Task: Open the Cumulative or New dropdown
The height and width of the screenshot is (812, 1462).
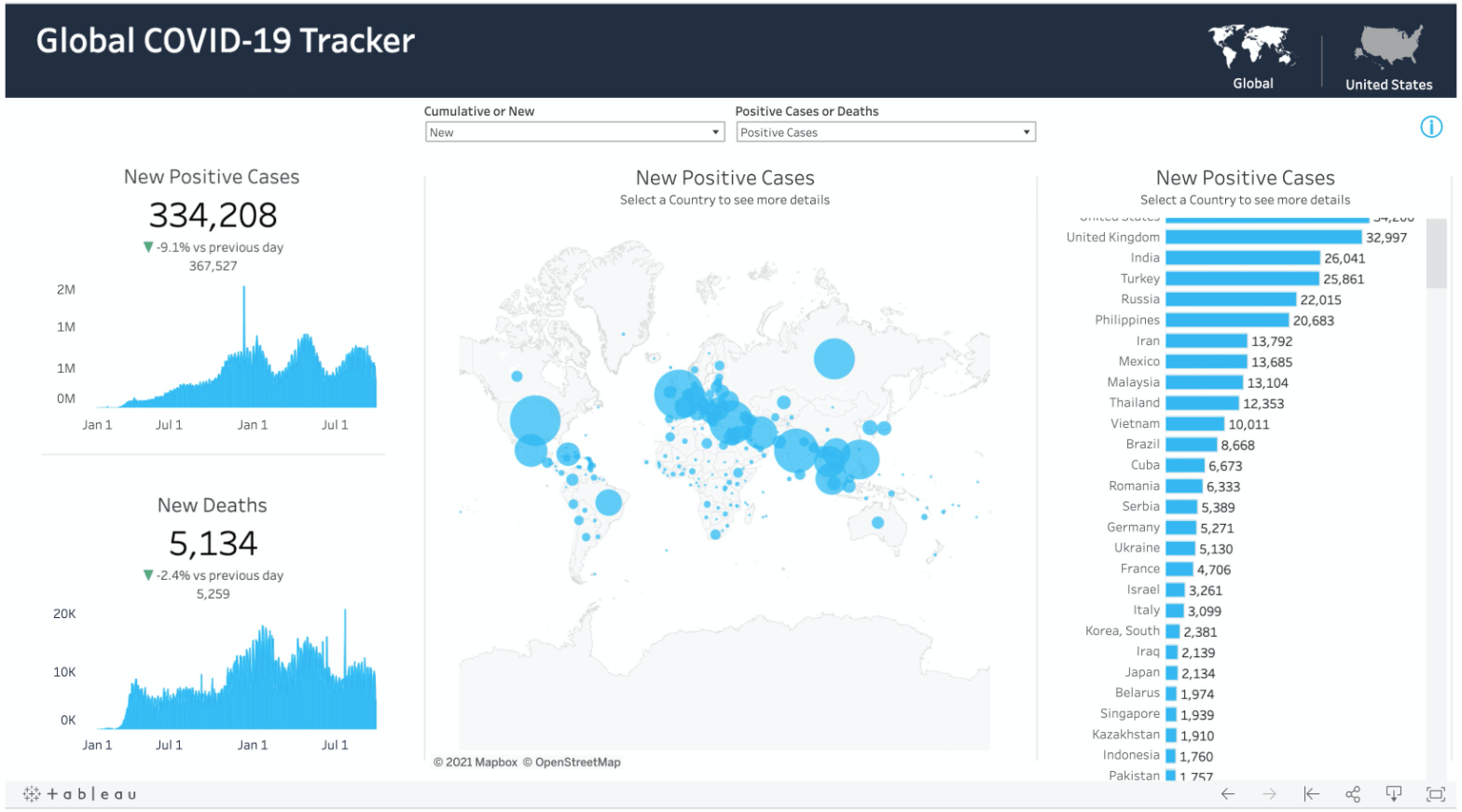Action: [x=574, y=132]
